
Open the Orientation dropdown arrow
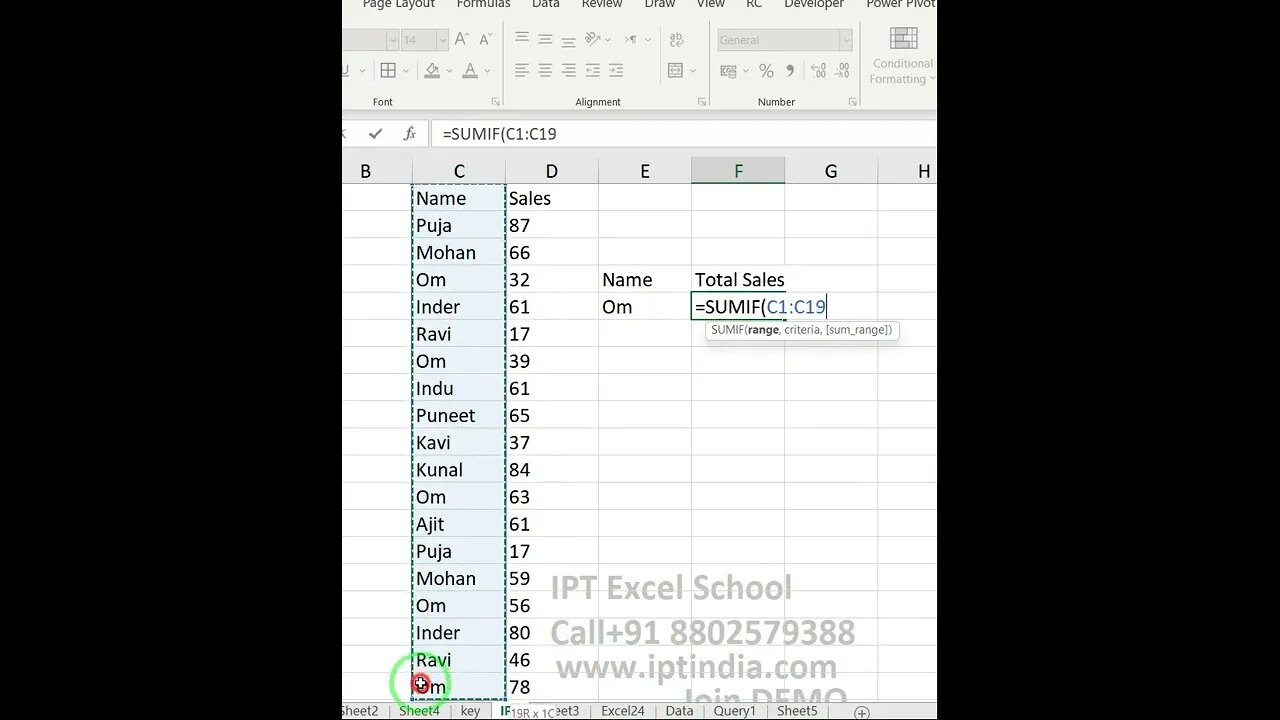(x=608, y=40)
